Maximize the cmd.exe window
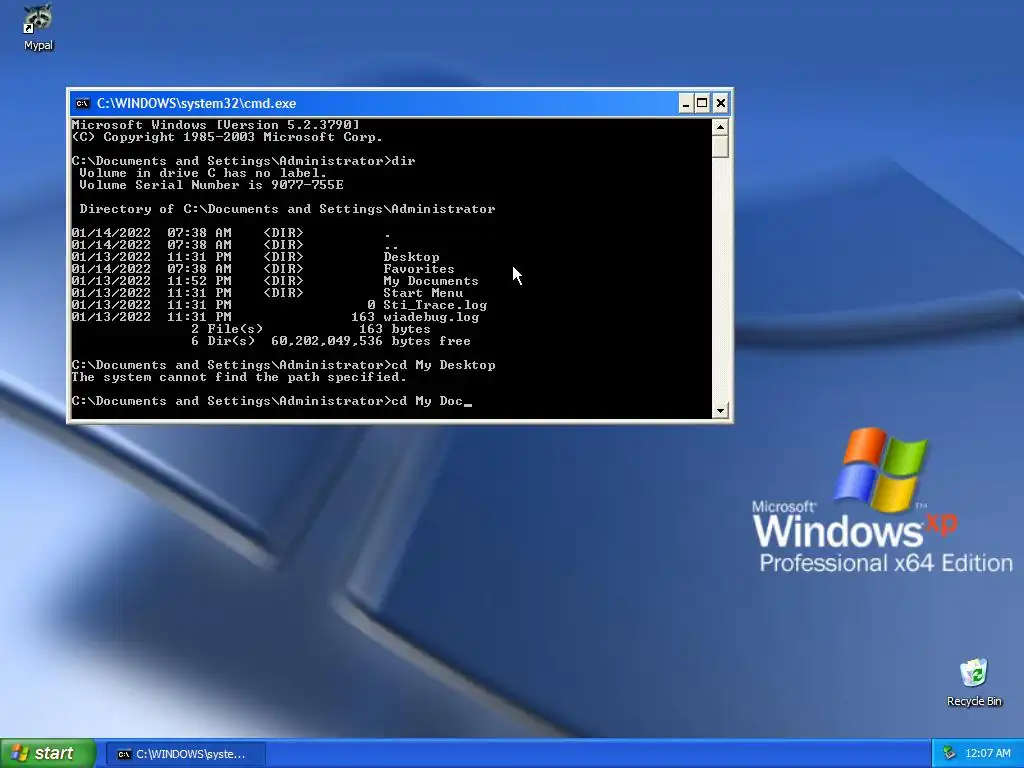The height and width of the screenshot is (768, 1024). click(702, 103)
